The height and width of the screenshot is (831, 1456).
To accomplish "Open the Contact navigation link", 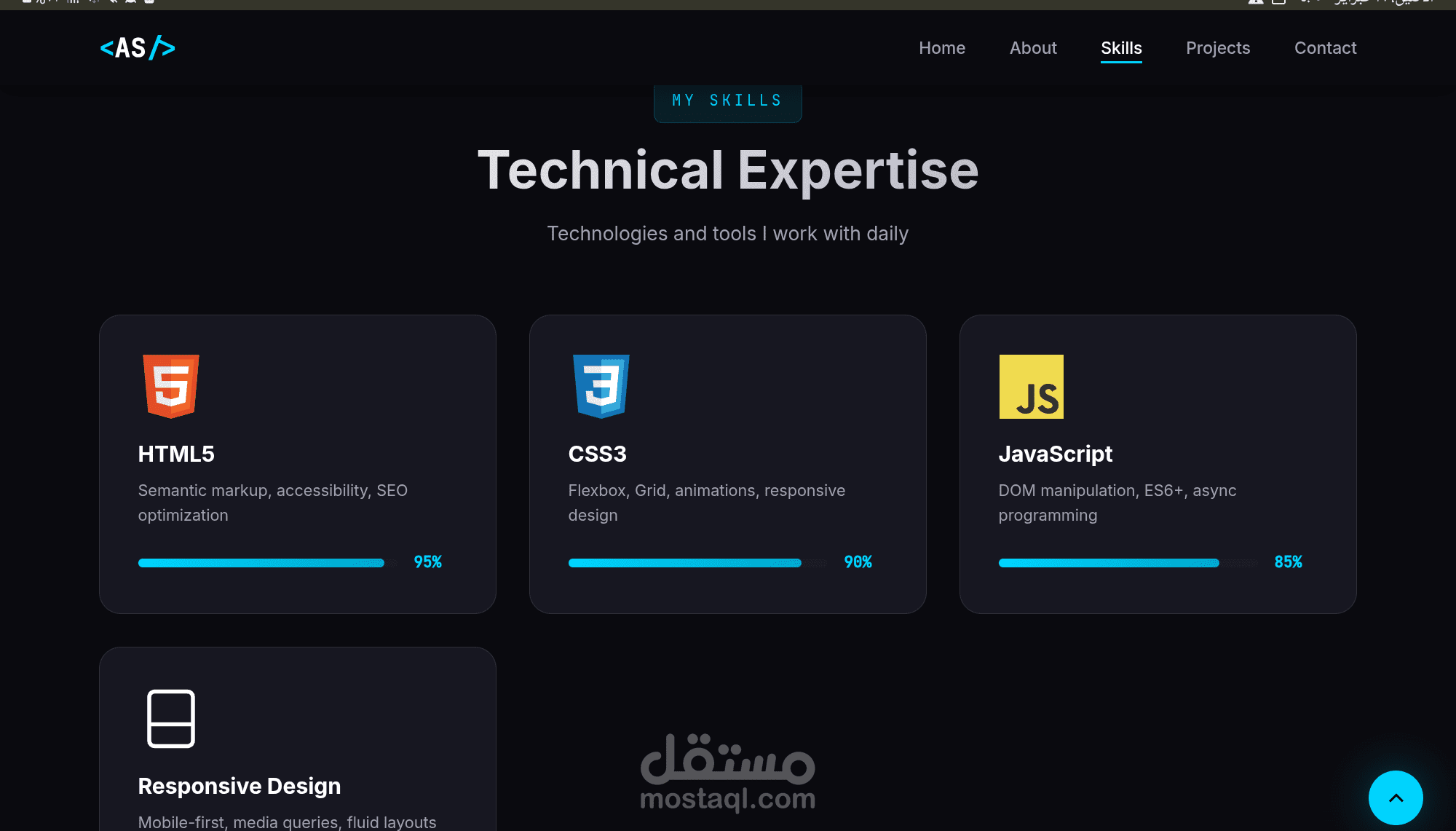I will point(1325,48).
